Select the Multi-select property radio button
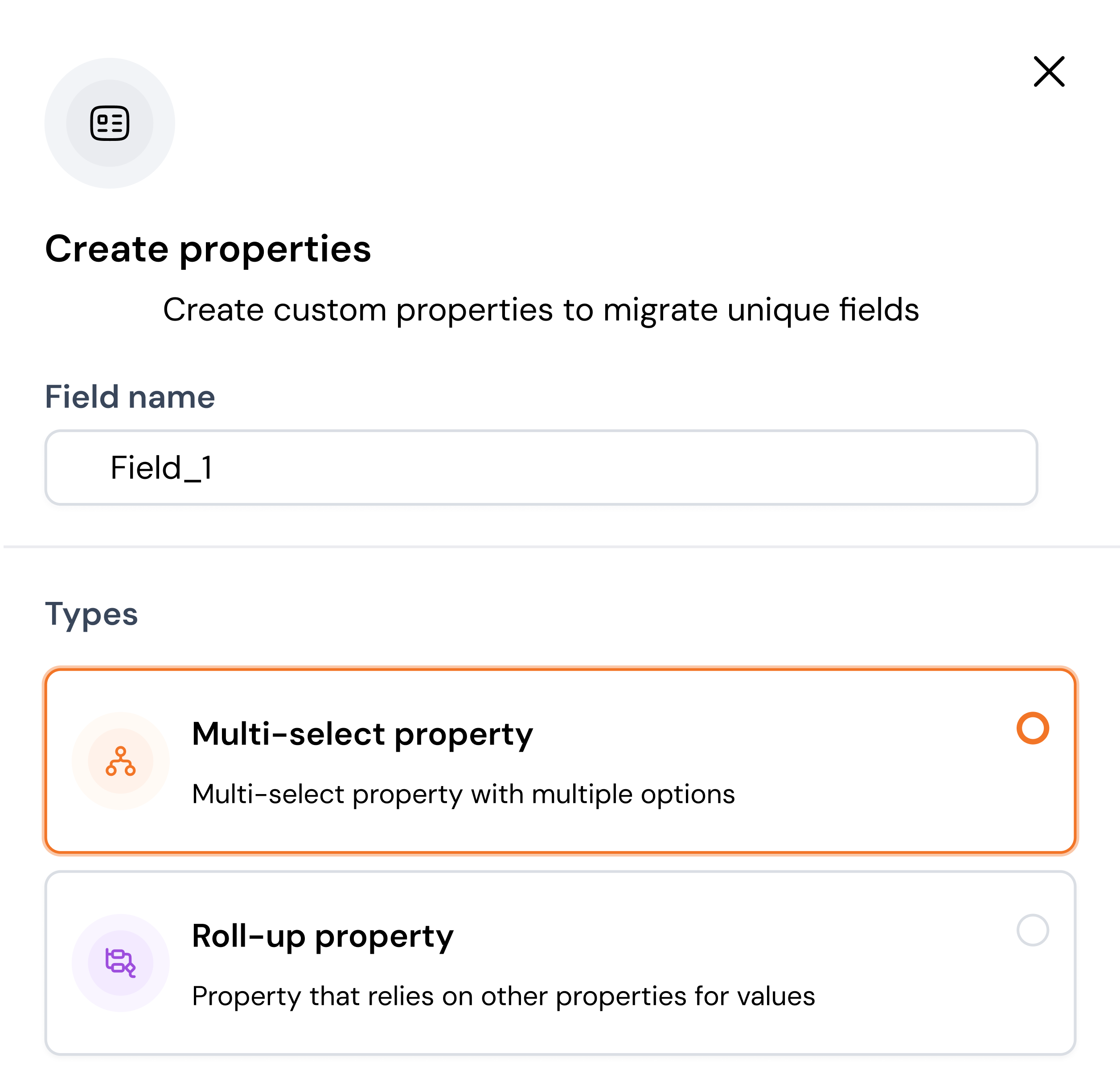1120x1091 pixels. 1032,728
